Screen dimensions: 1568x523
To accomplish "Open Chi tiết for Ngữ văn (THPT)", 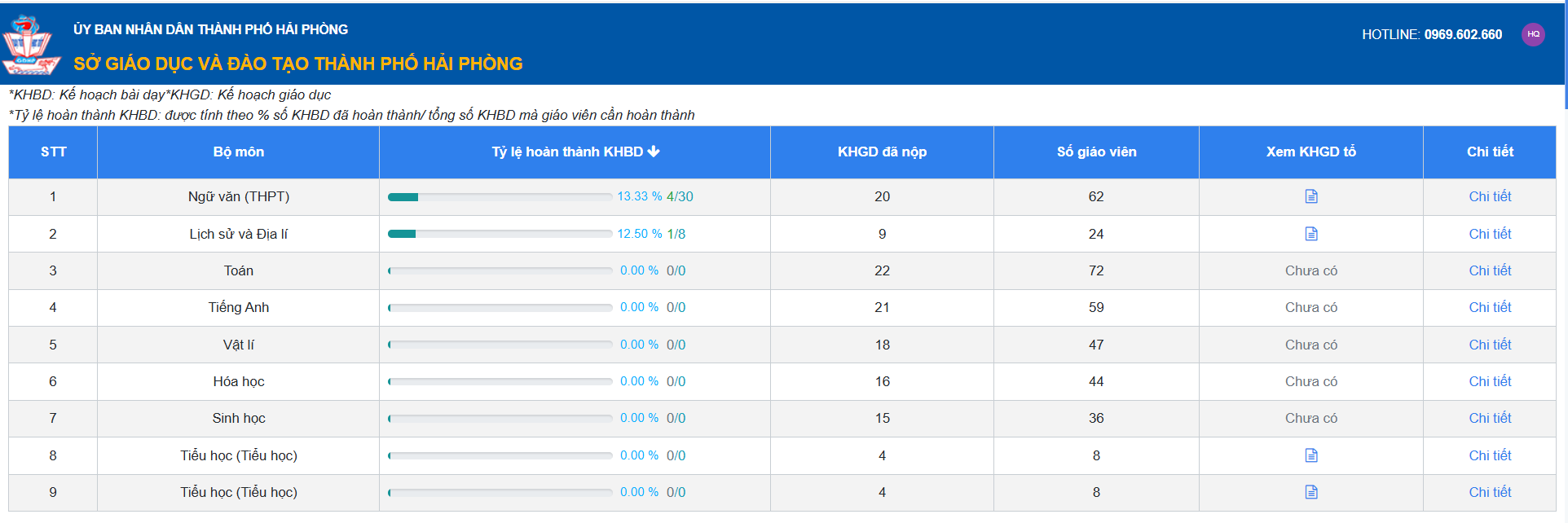I will click(x=1489, y=196).
